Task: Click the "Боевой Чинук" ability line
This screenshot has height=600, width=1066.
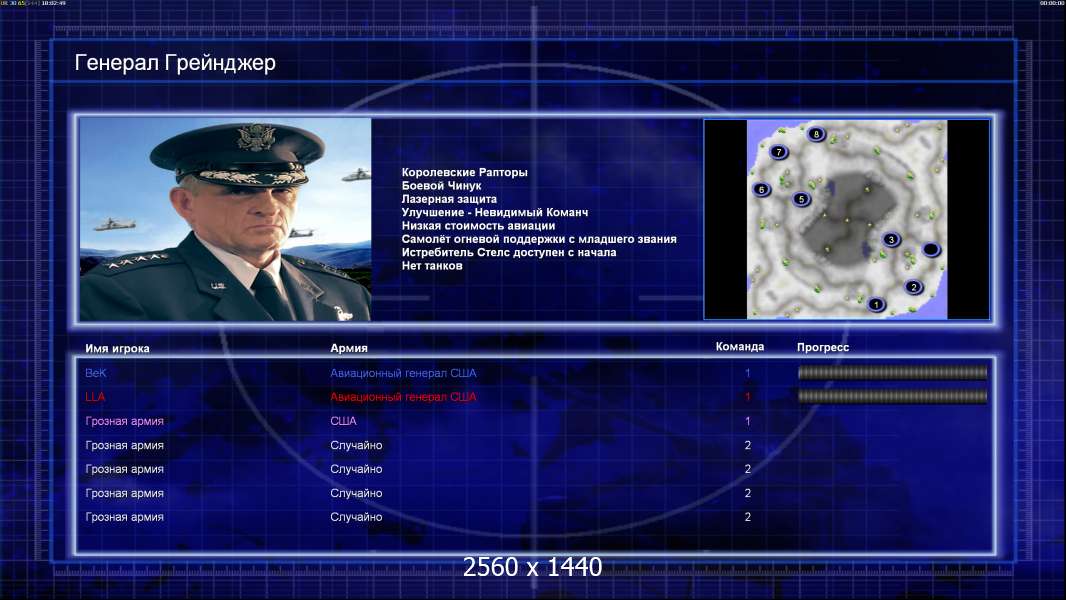Action: [x=441, y=186]
